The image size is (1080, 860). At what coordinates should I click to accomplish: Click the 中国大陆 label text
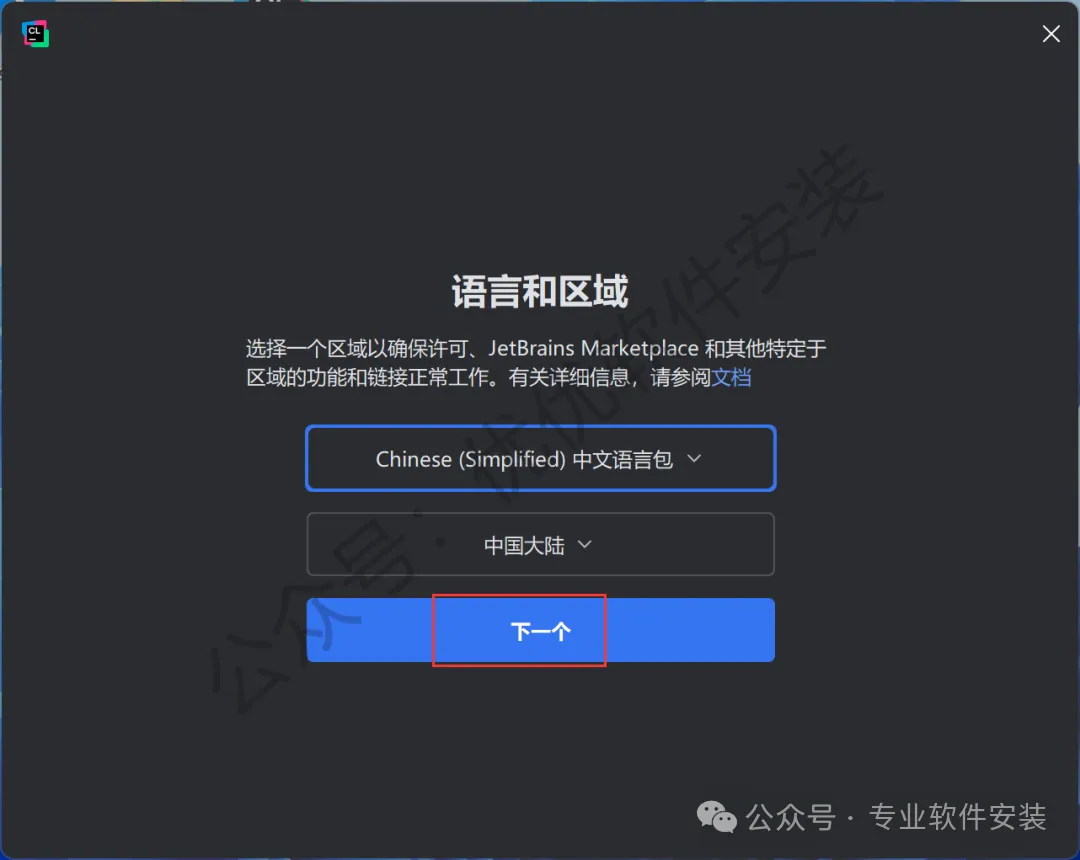(524, 545)
